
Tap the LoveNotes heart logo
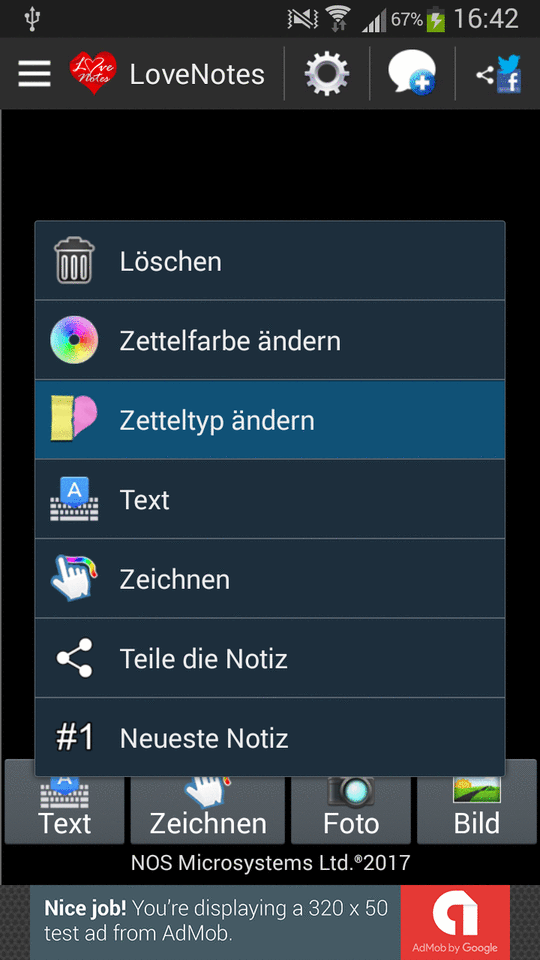coord(93,73)
